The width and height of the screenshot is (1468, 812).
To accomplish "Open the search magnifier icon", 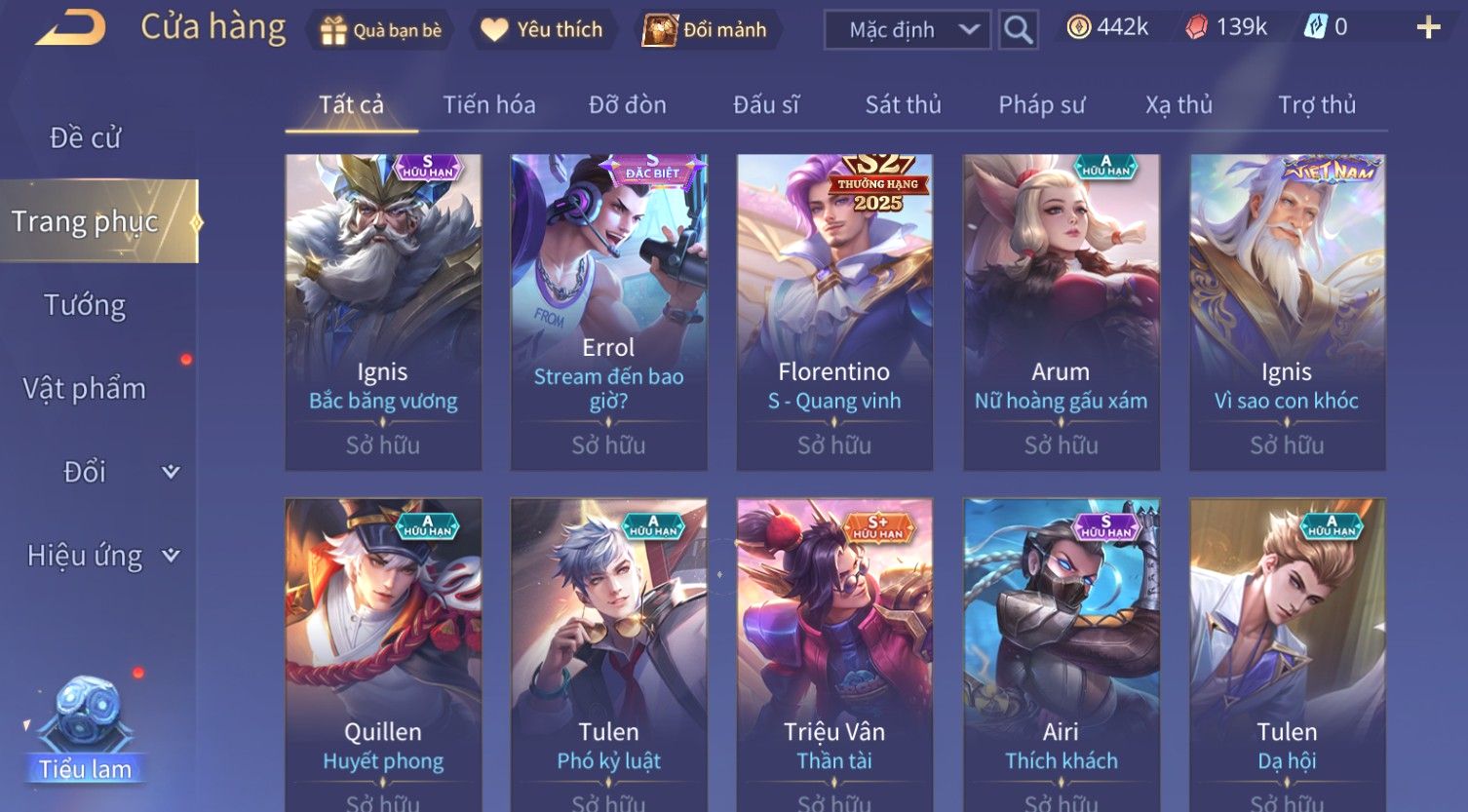I will coord(1018,30).
